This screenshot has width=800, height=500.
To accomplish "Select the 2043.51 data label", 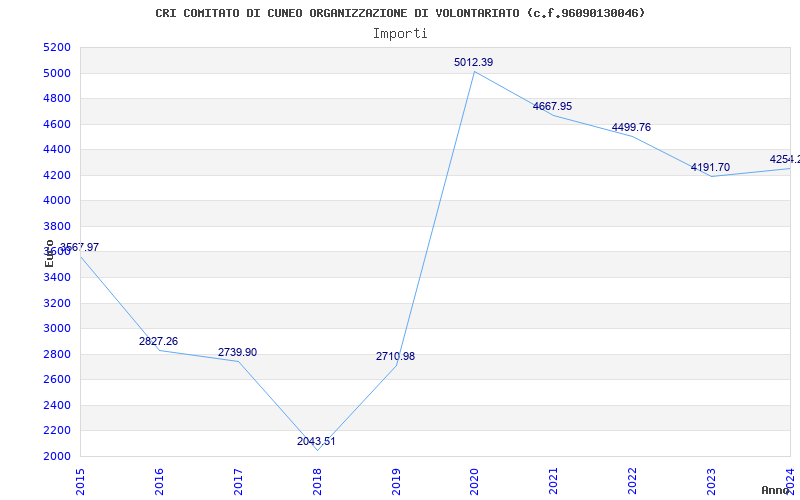I will [x=316, y=441].
